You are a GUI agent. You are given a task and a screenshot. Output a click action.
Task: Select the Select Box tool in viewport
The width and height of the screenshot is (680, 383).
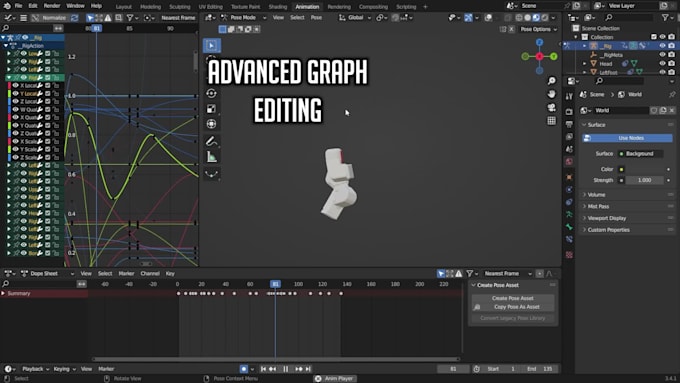212,46
